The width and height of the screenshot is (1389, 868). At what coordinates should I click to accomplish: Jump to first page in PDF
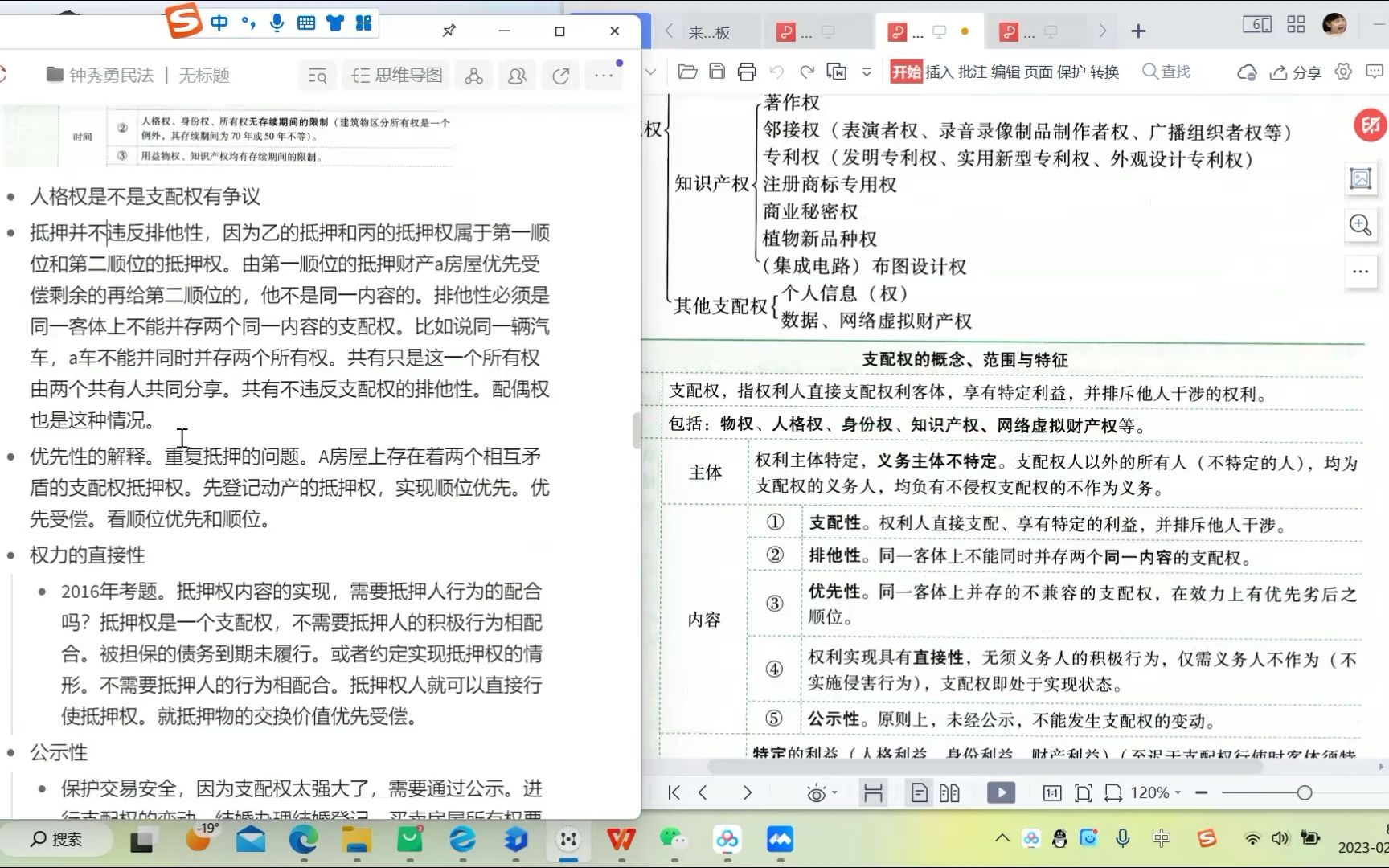[x=674, y=793]
